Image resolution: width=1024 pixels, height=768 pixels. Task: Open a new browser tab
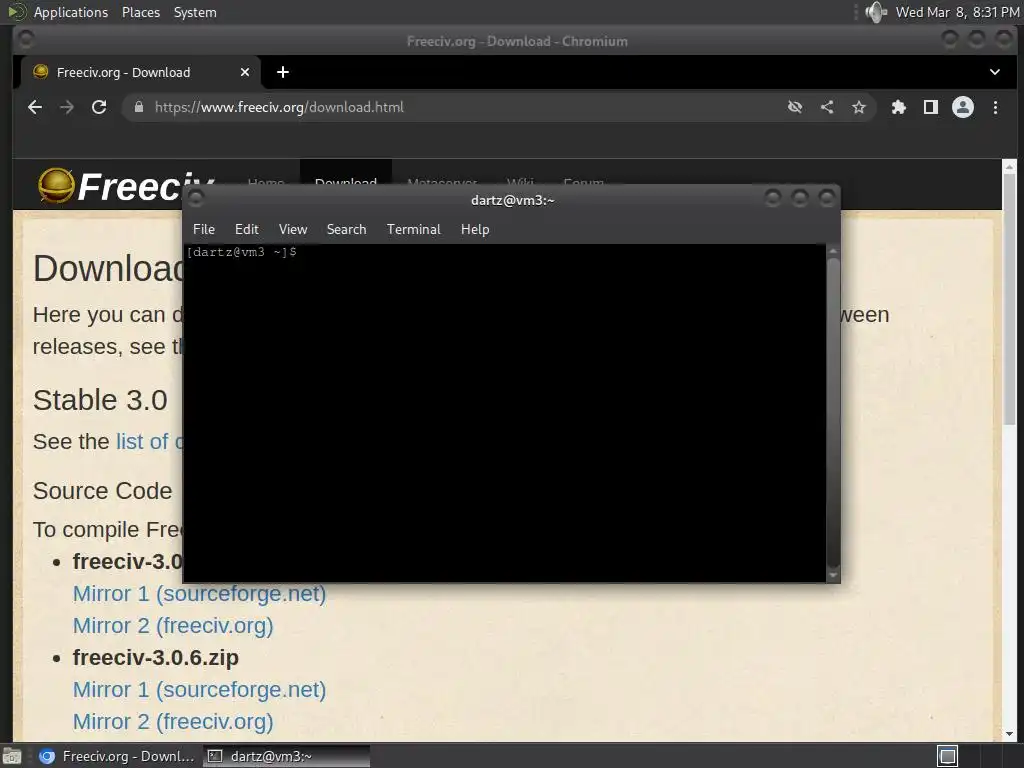tap(283, 72)
